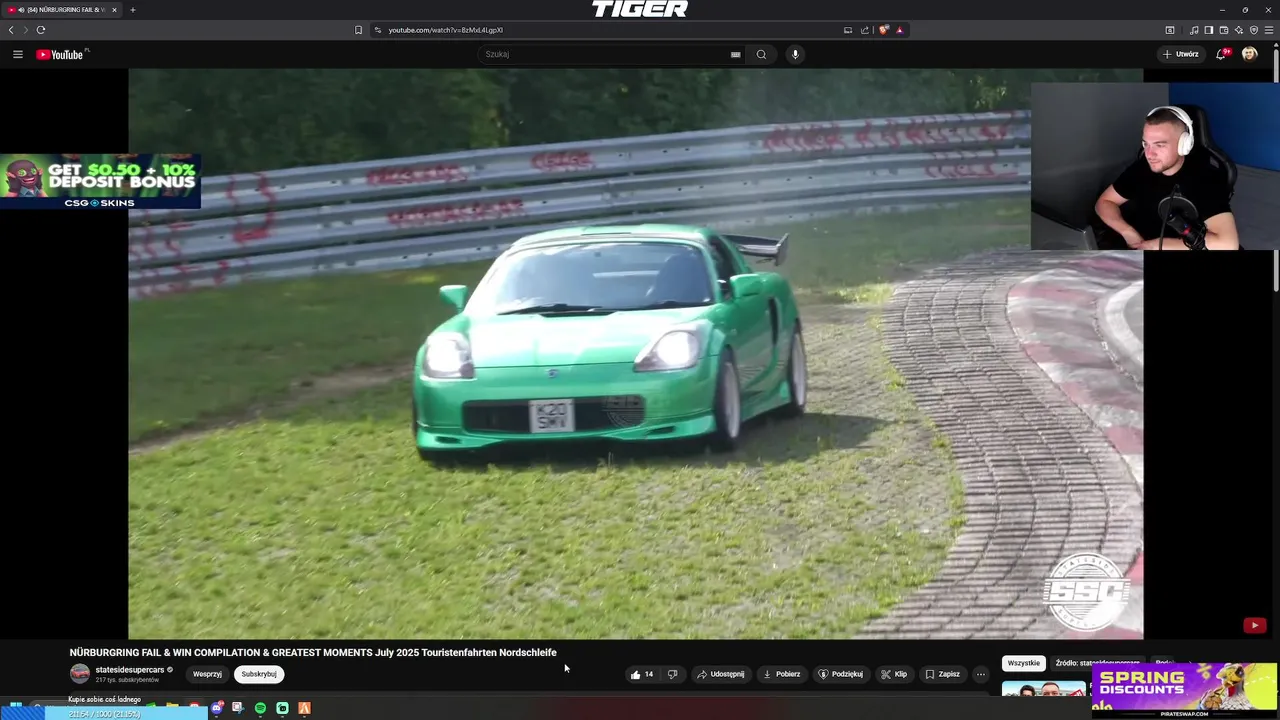Open the VPN shield icon in toolbar

(x=1254, y=30)
